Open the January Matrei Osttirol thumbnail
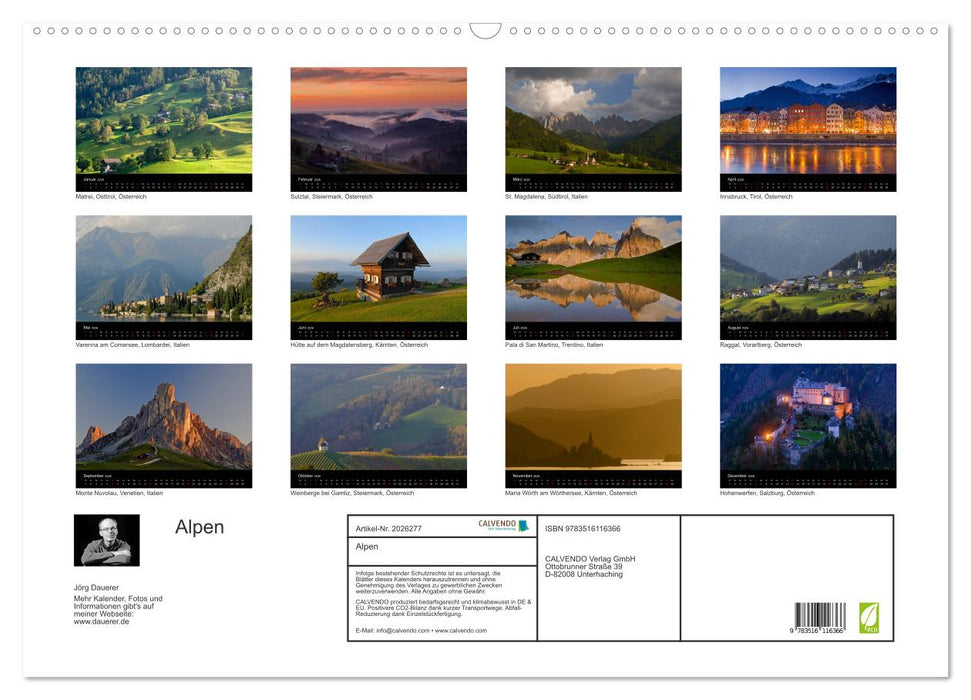The width and height of the screenshot is (971, 700). point(164,125)
